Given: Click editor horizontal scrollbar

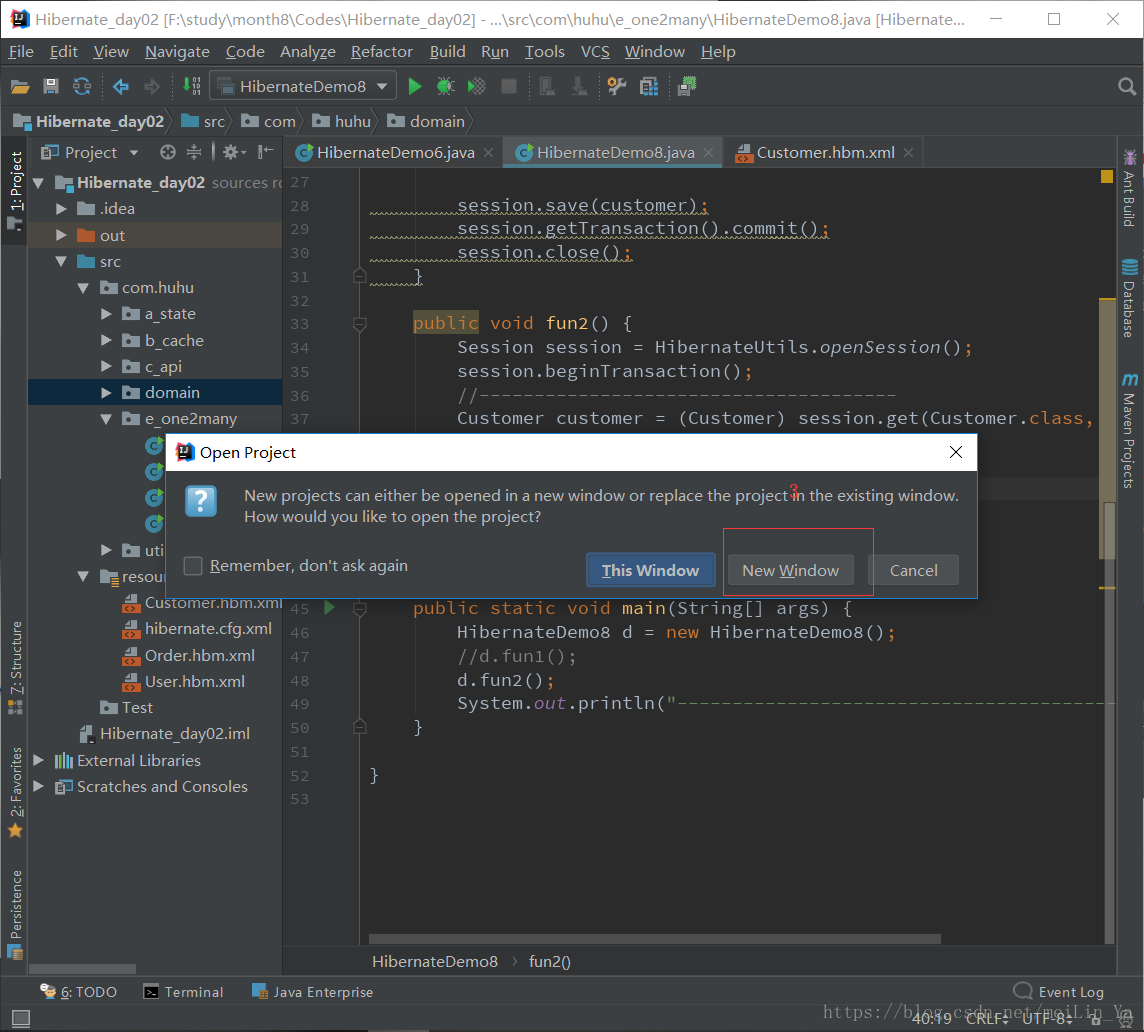Looking at the screenshot, I should [654, 939].
